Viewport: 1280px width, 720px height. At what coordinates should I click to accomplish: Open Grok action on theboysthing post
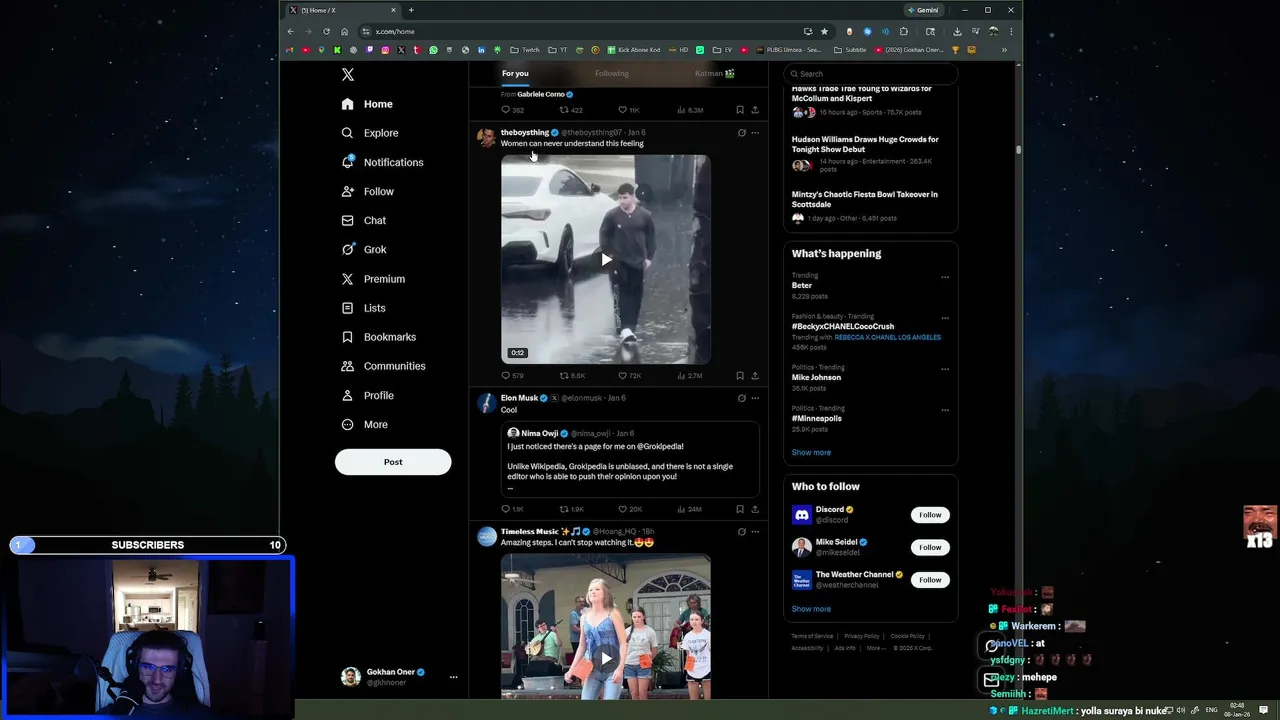click(x=741, y=132)
